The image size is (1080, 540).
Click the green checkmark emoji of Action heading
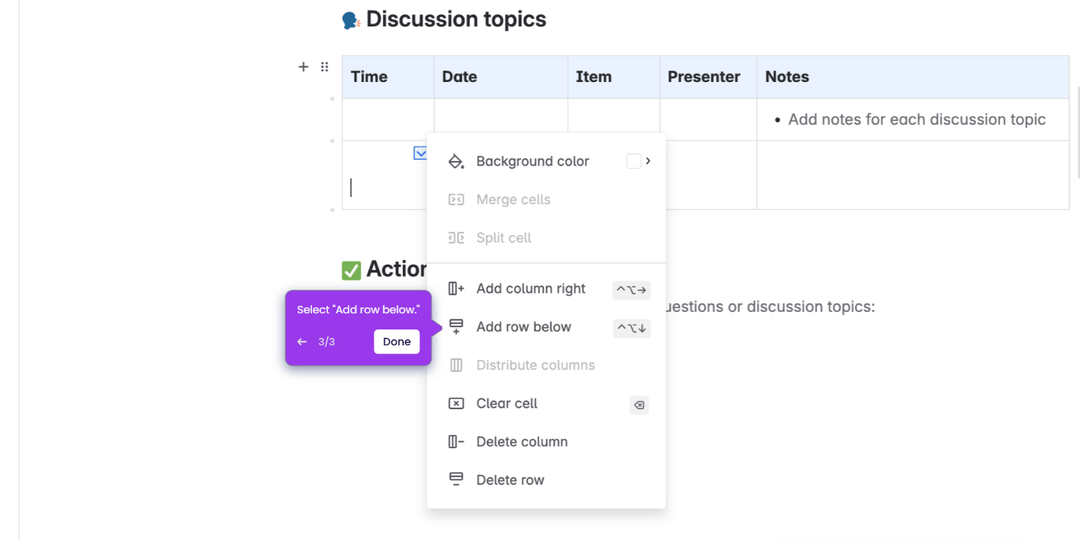pyautogui.click(x=351, y=271)
